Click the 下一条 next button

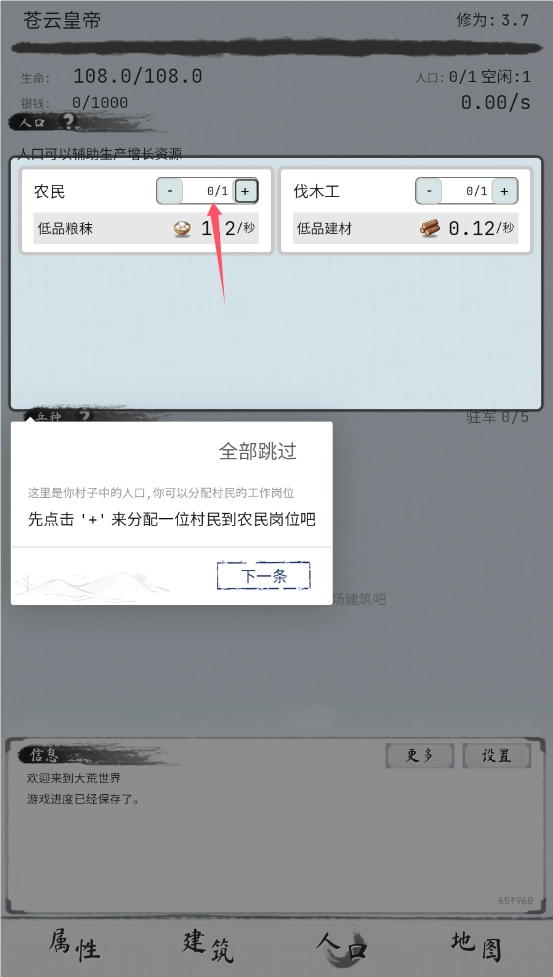tap(263, 576)
